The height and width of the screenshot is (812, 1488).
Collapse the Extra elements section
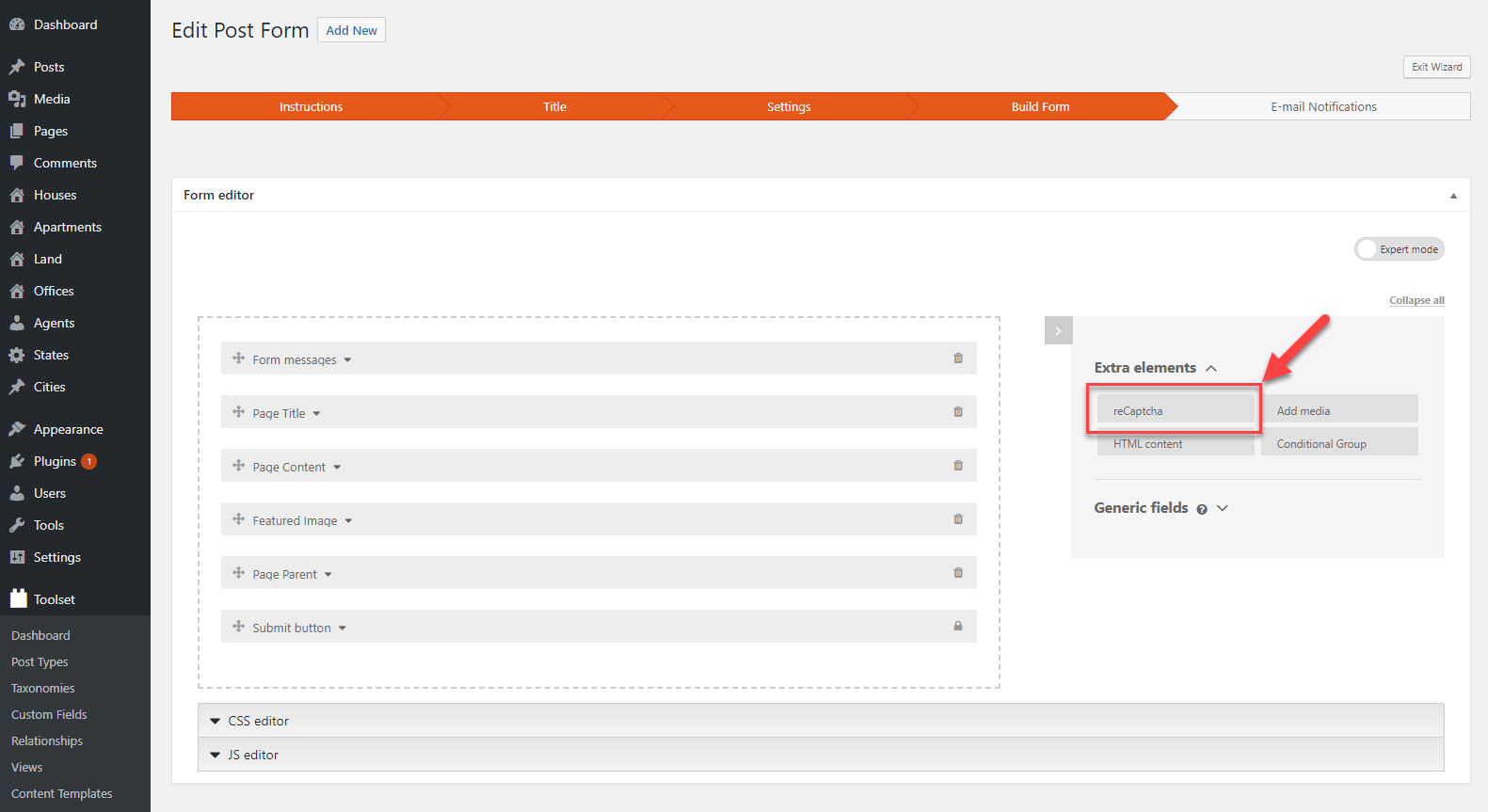click(x=1211, y=368)
